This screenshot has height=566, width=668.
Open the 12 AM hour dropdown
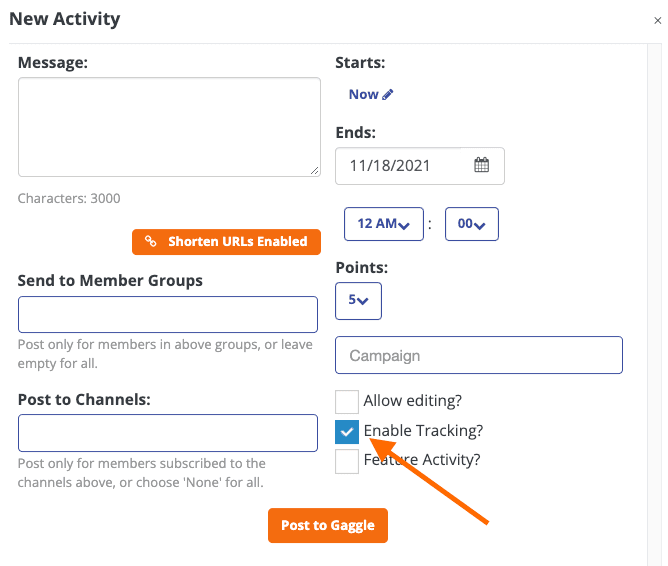[x=384, y=224]
